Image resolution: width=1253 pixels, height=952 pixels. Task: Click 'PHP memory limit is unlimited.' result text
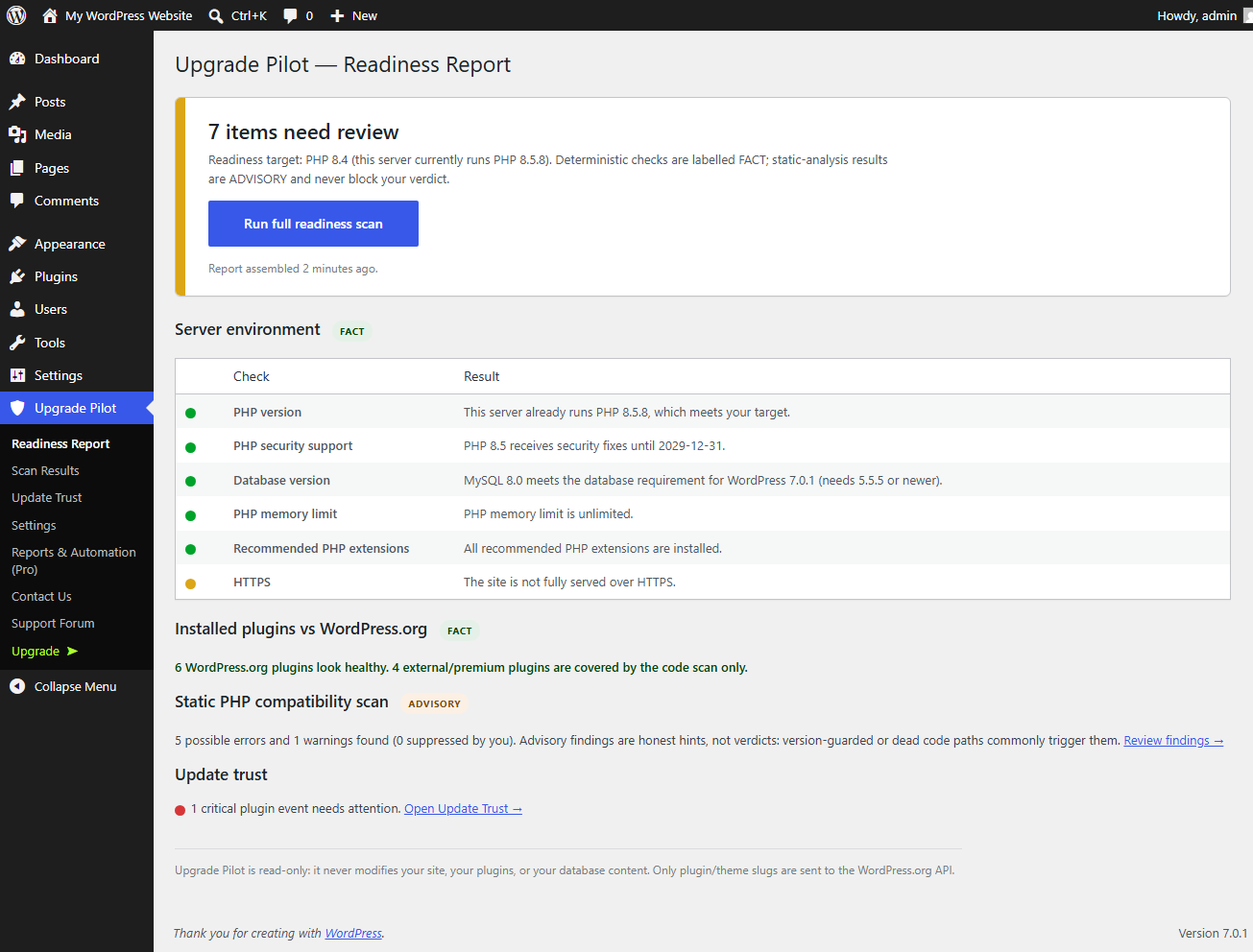tap(548, 513)
